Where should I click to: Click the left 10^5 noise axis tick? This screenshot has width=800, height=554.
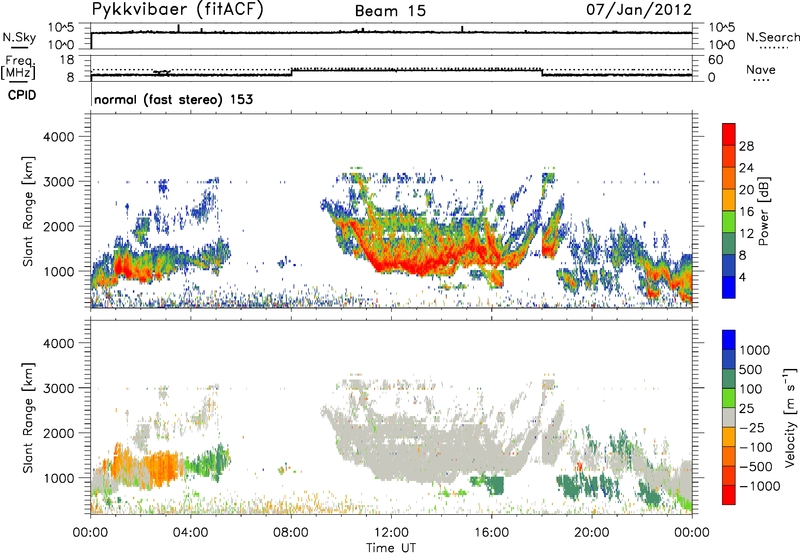coord(61,27)
